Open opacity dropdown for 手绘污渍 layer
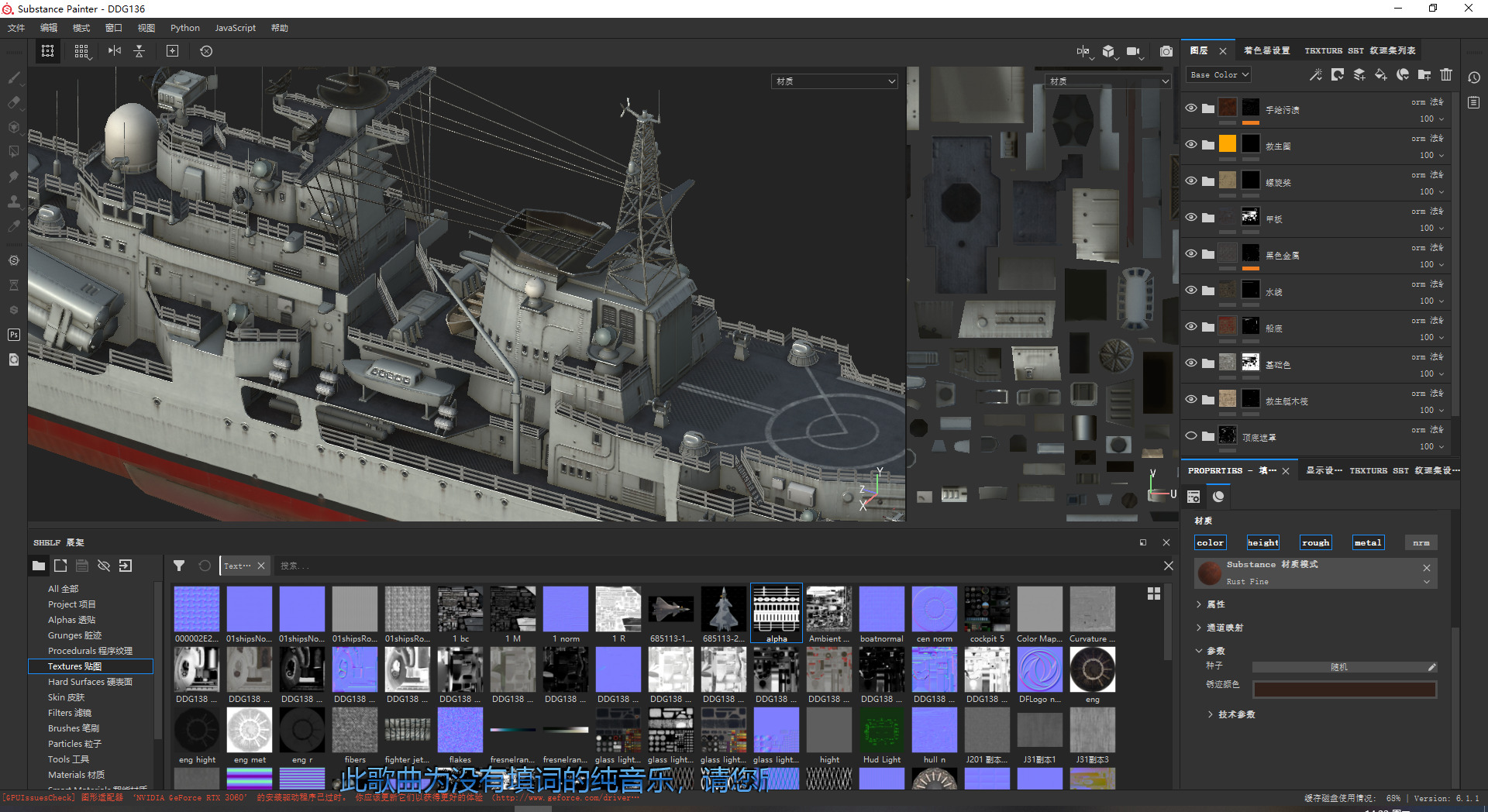This screenshot has width=1488, height=812. click(x=1431, y=119)
